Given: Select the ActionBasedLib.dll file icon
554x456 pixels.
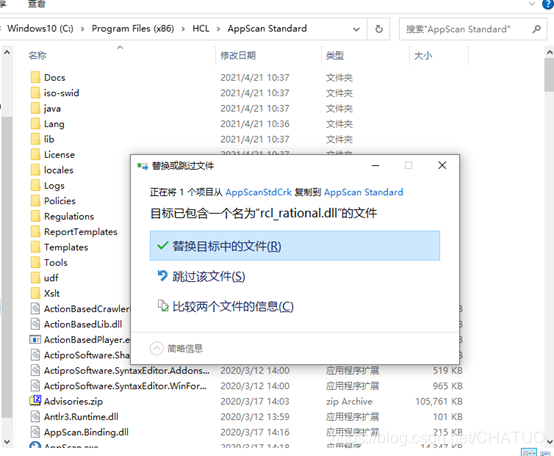Looking at the screenshot, I should [35, 324].
